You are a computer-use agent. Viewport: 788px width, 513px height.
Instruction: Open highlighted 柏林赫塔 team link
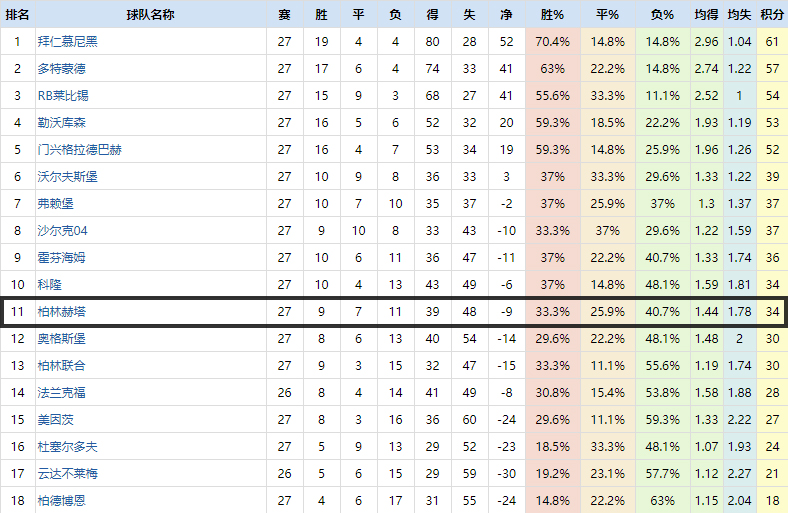[x=62, y=312]
